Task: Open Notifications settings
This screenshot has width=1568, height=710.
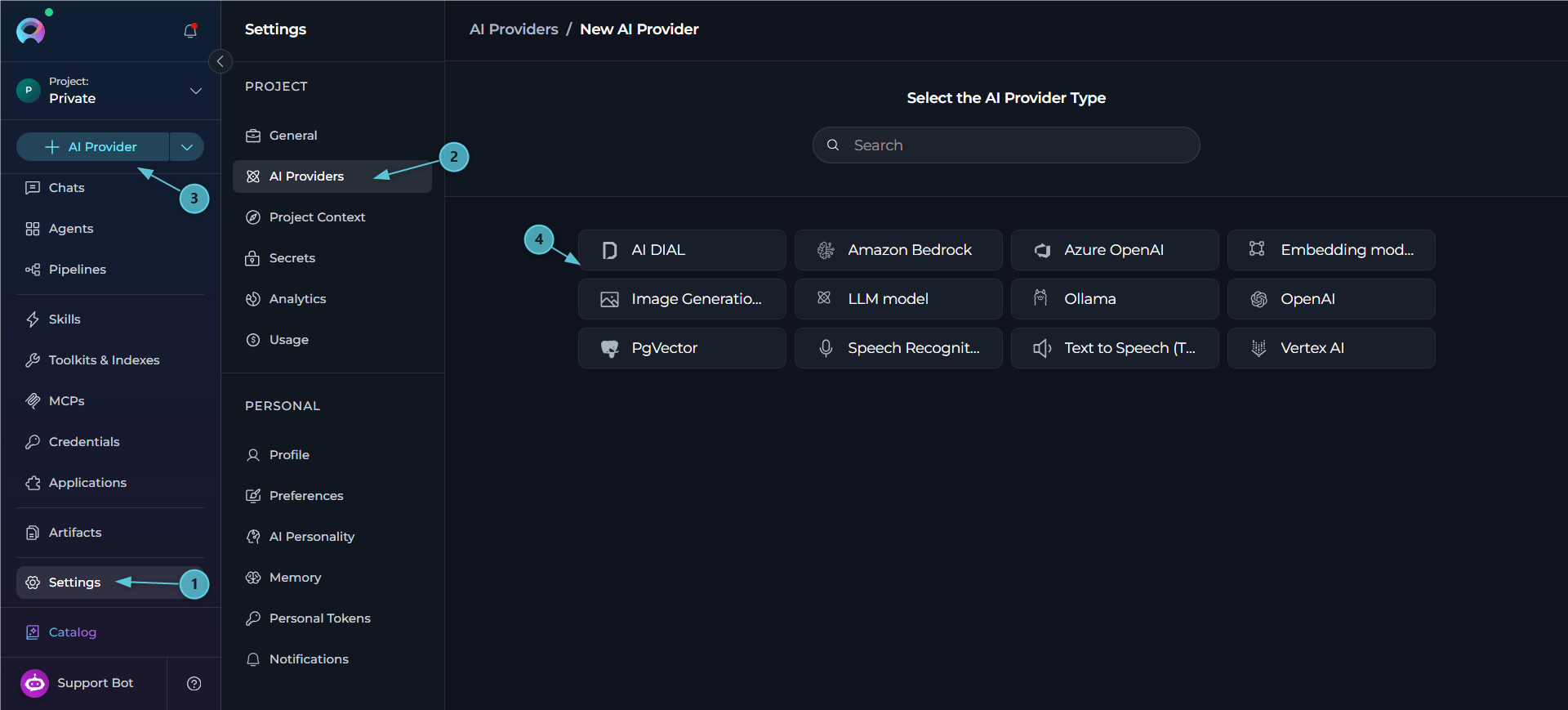Action: click(332, 659)
